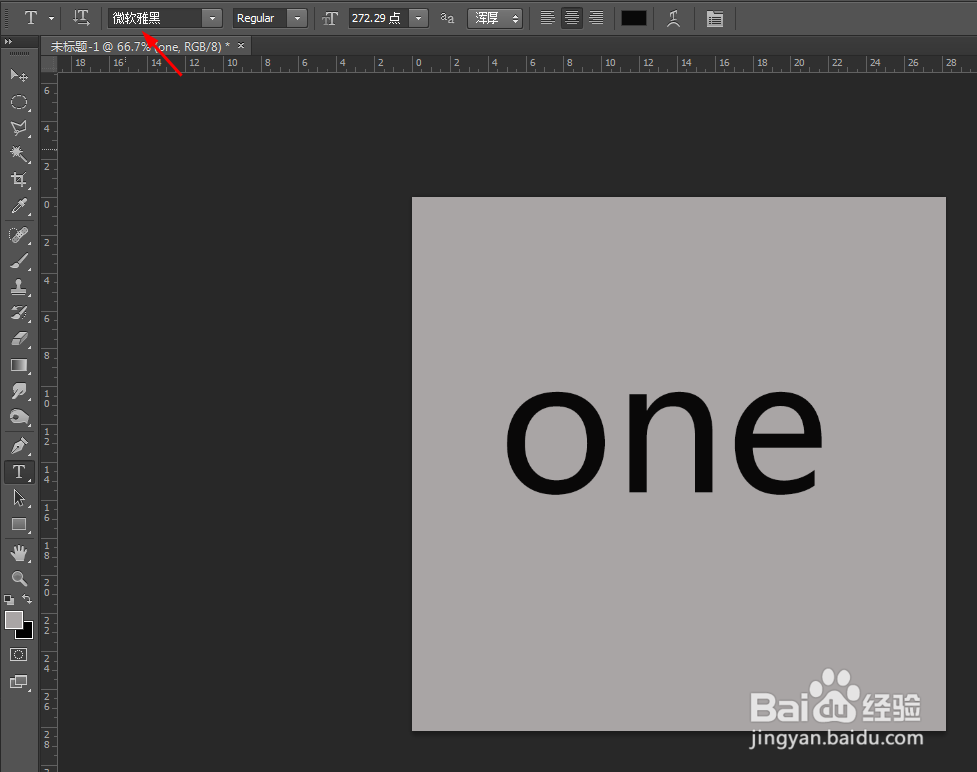Change the screen mode
Image resolution: width=977 pixels, height=772 pixels.
point(19,682)
